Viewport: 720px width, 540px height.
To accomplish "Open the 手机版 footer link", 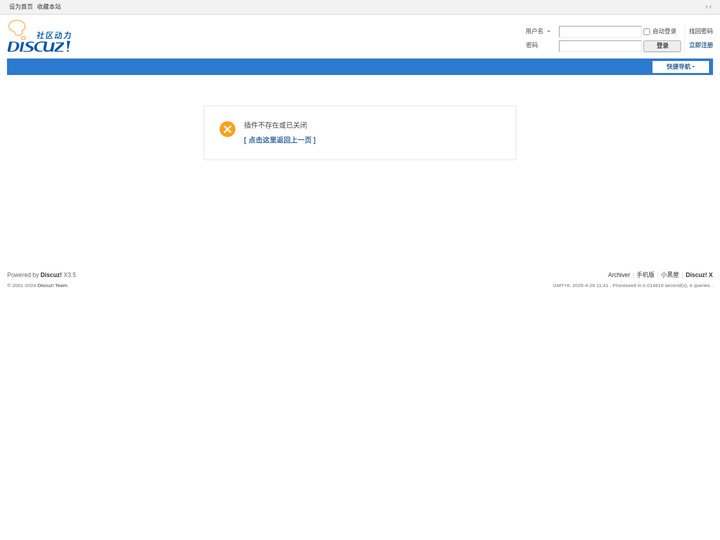I will (645, 275).
